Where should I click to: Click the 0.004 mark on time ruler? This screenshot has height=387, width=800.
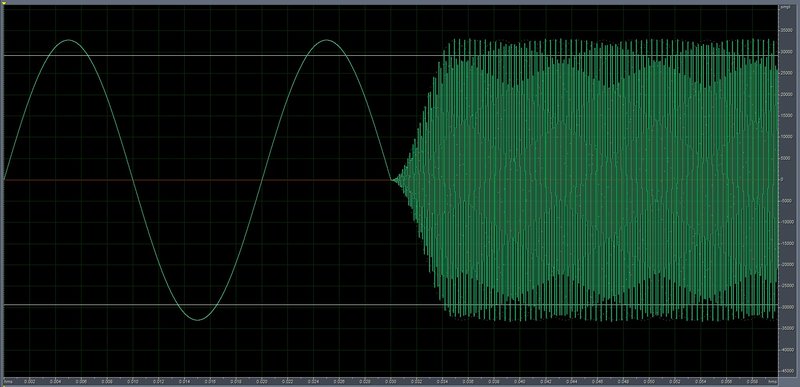pyautogui.click(x=56, y=381)
